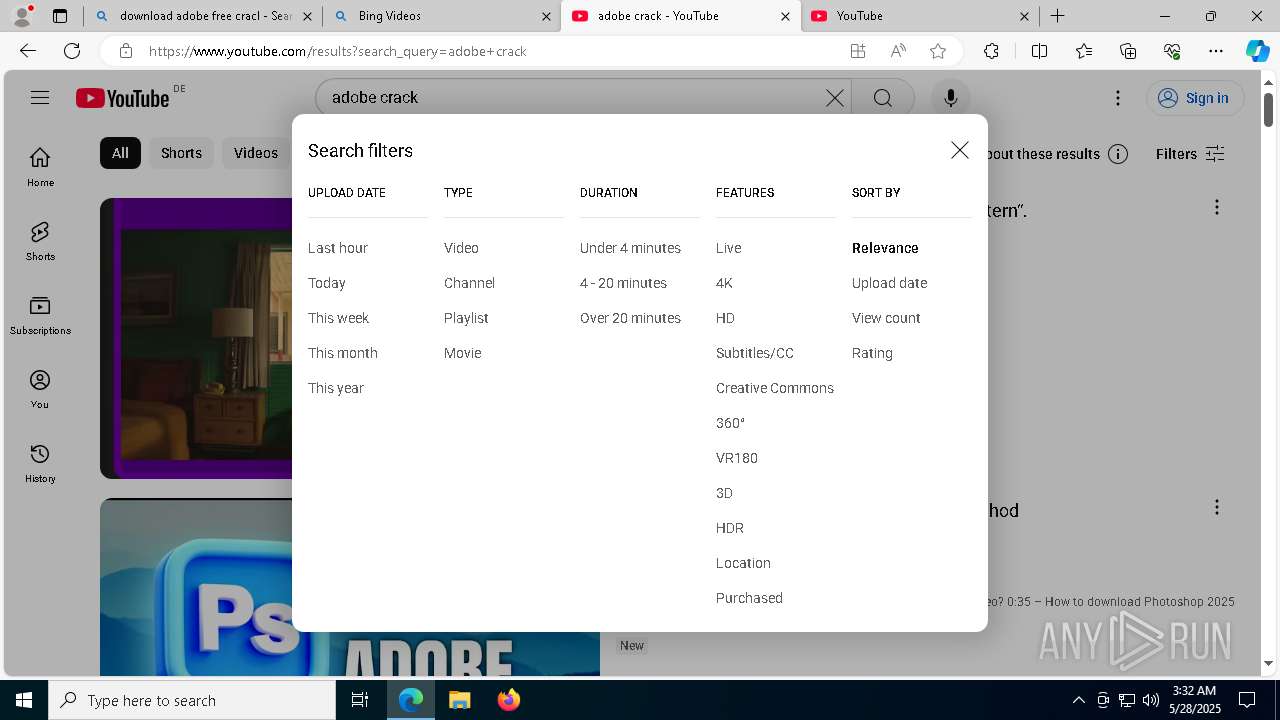This screenshot has height=720, width=1280.
Task: Enable the 'Creative Commons' filter
Action: pyautogui.click(x=775, y=388)
